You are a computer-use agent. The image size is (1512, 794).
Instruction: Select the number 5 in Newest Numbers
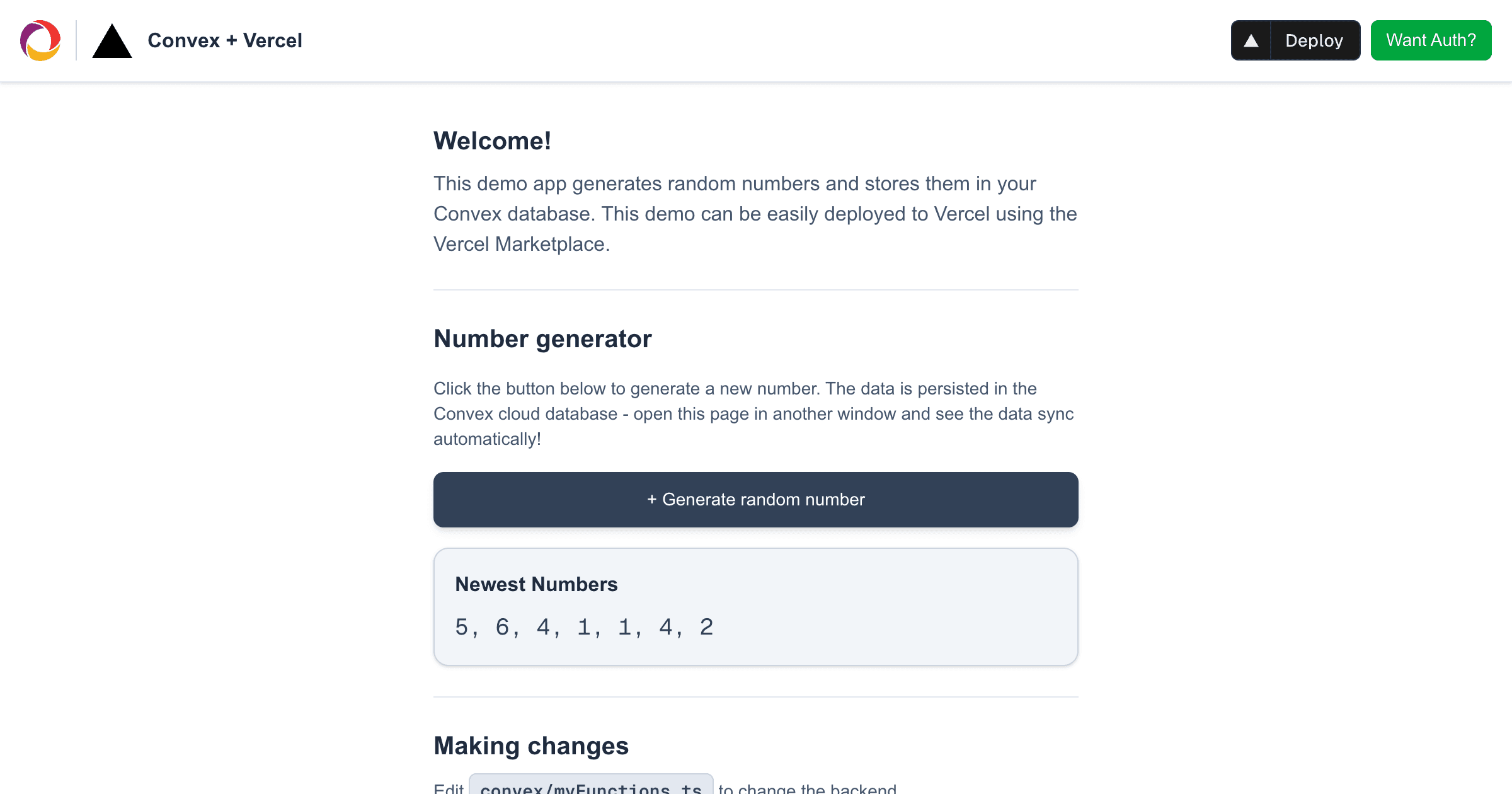(x=461, y=626)
